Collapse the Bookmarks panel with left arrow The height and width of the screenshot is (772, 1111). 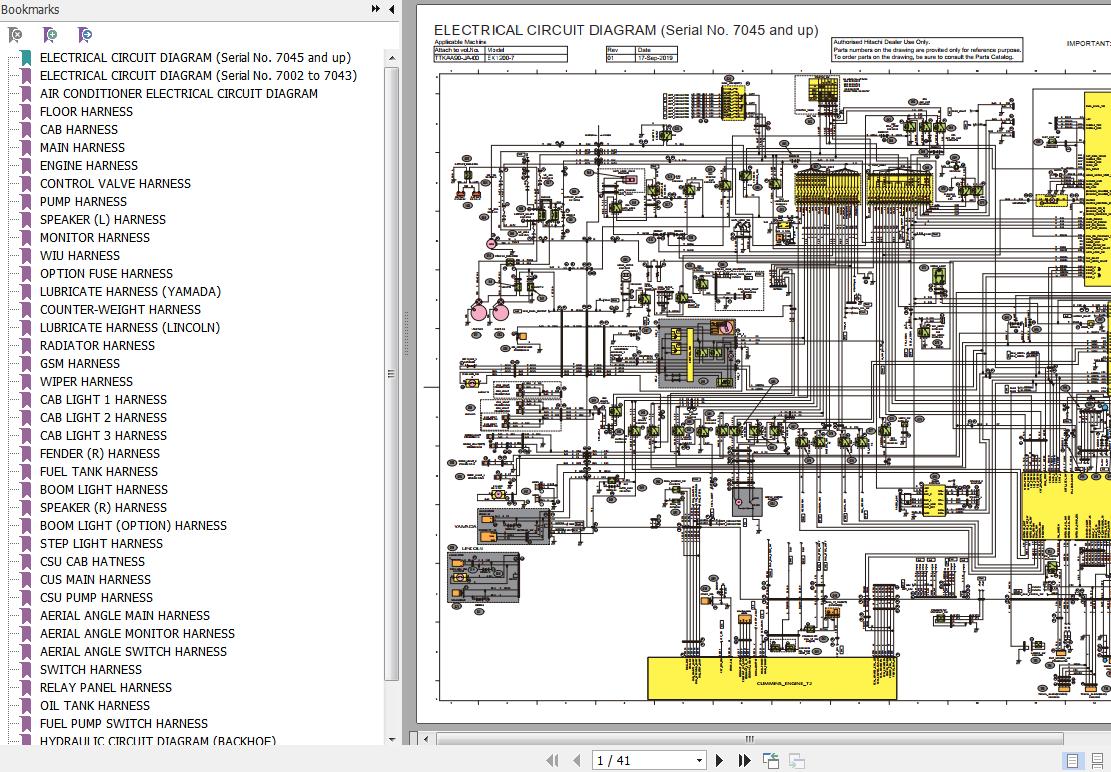[391, 9]
